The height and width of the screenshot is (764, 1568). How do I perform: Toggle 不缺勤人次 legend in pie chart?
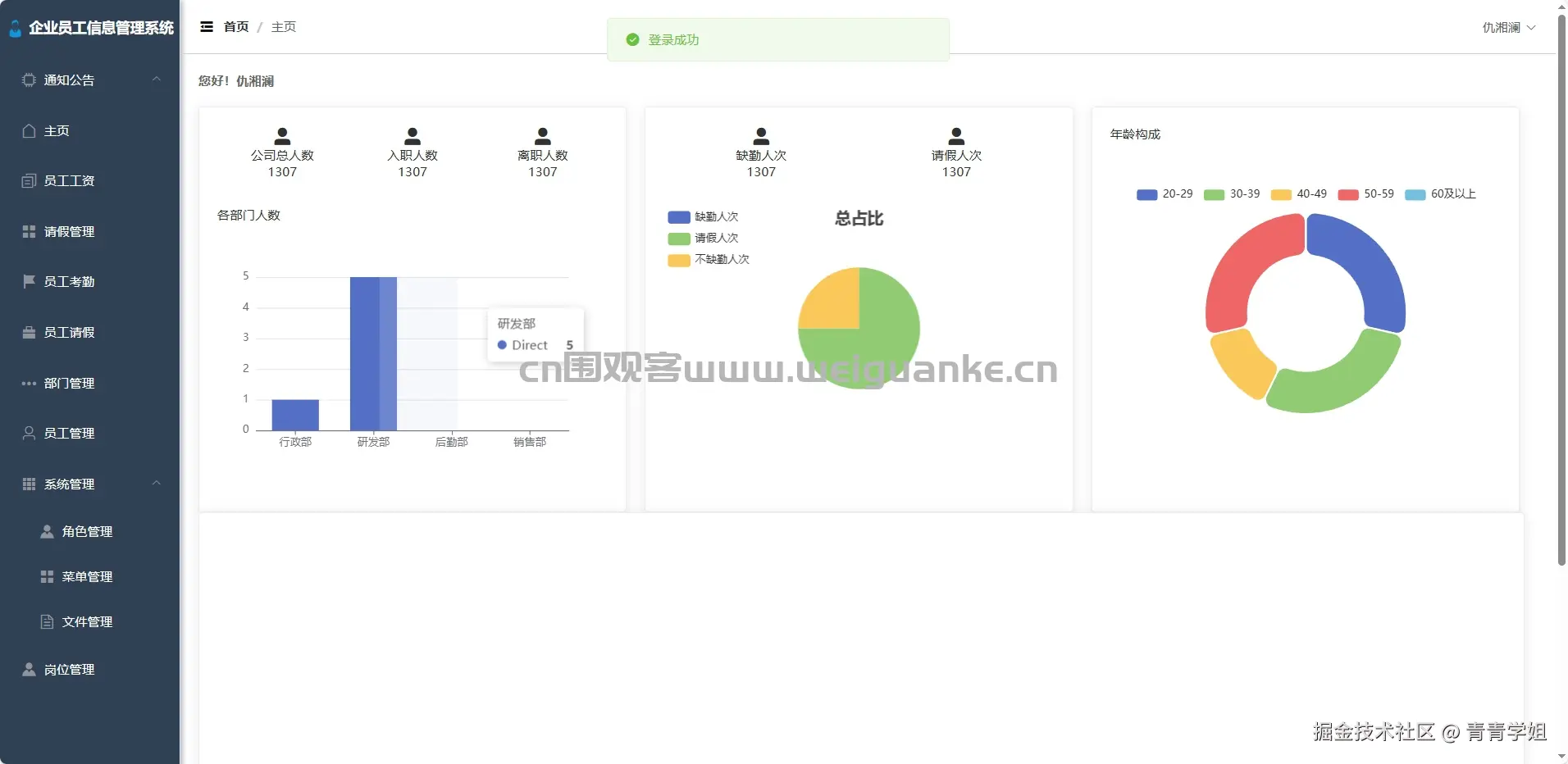pyautogui.click(x=709, y=260)
